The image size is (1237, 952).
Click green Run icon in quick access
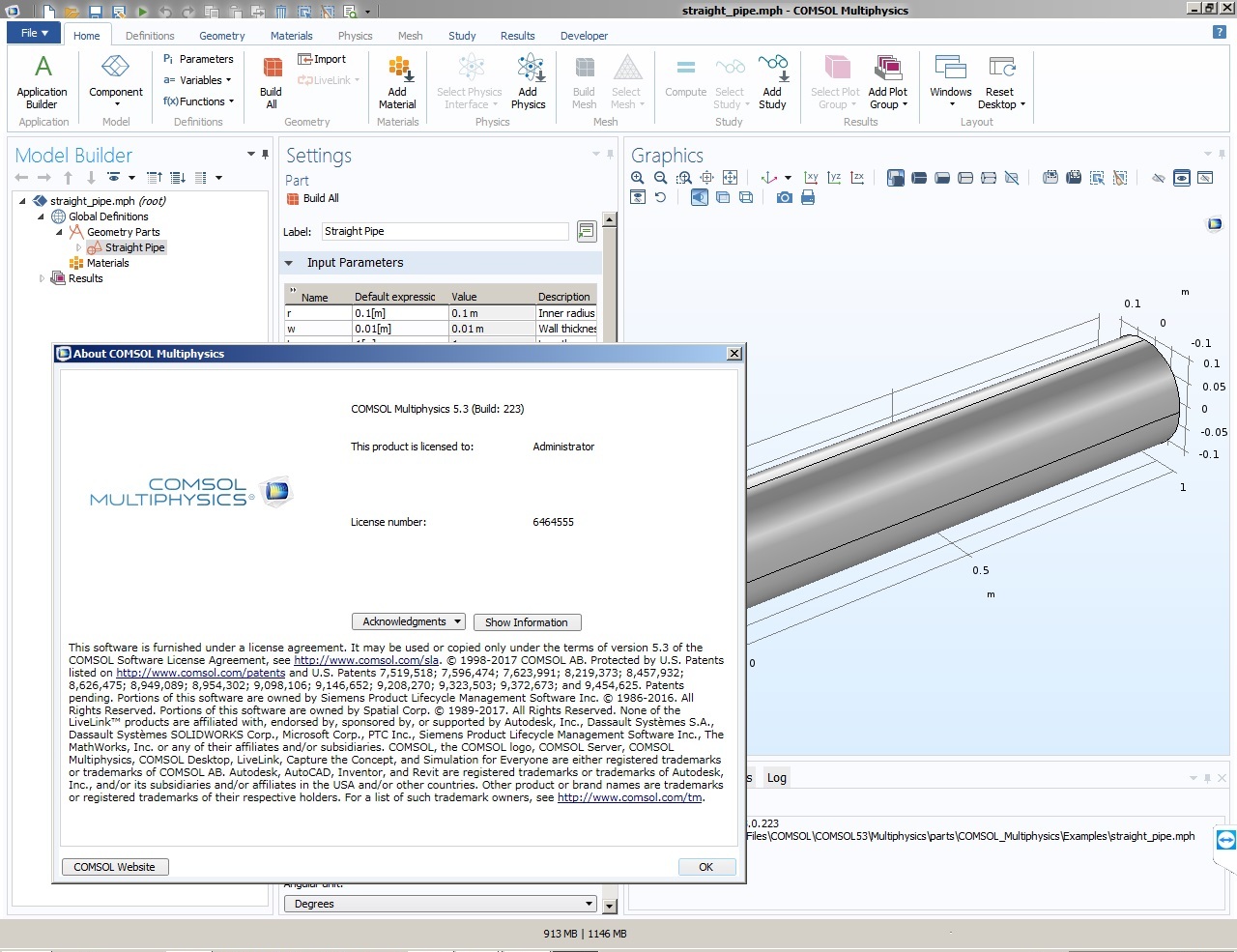click(143, 12)
